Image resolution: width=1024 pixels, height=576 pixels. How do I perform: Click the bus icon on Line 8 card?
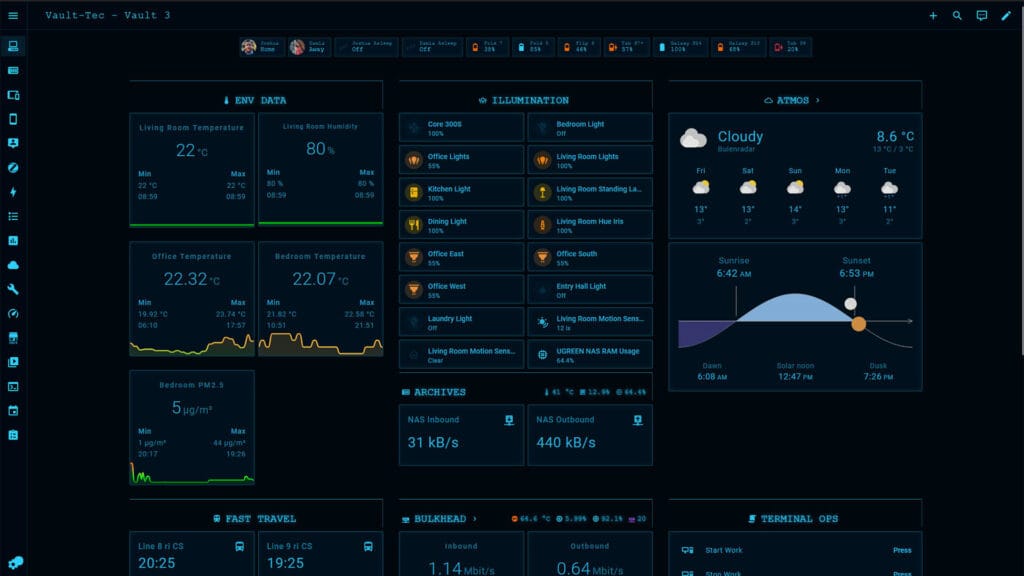point(240,547)
